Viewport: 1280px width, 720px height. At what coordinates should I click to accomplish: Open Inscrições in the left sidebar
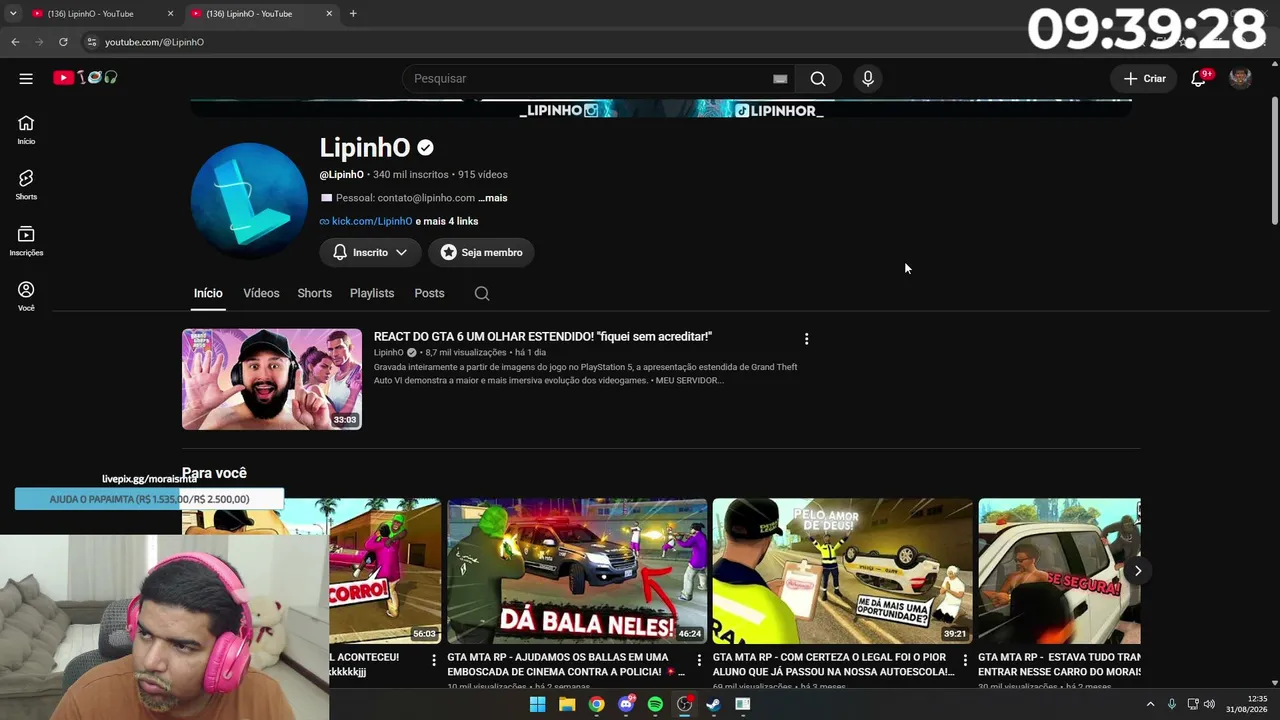click(26, 240)
